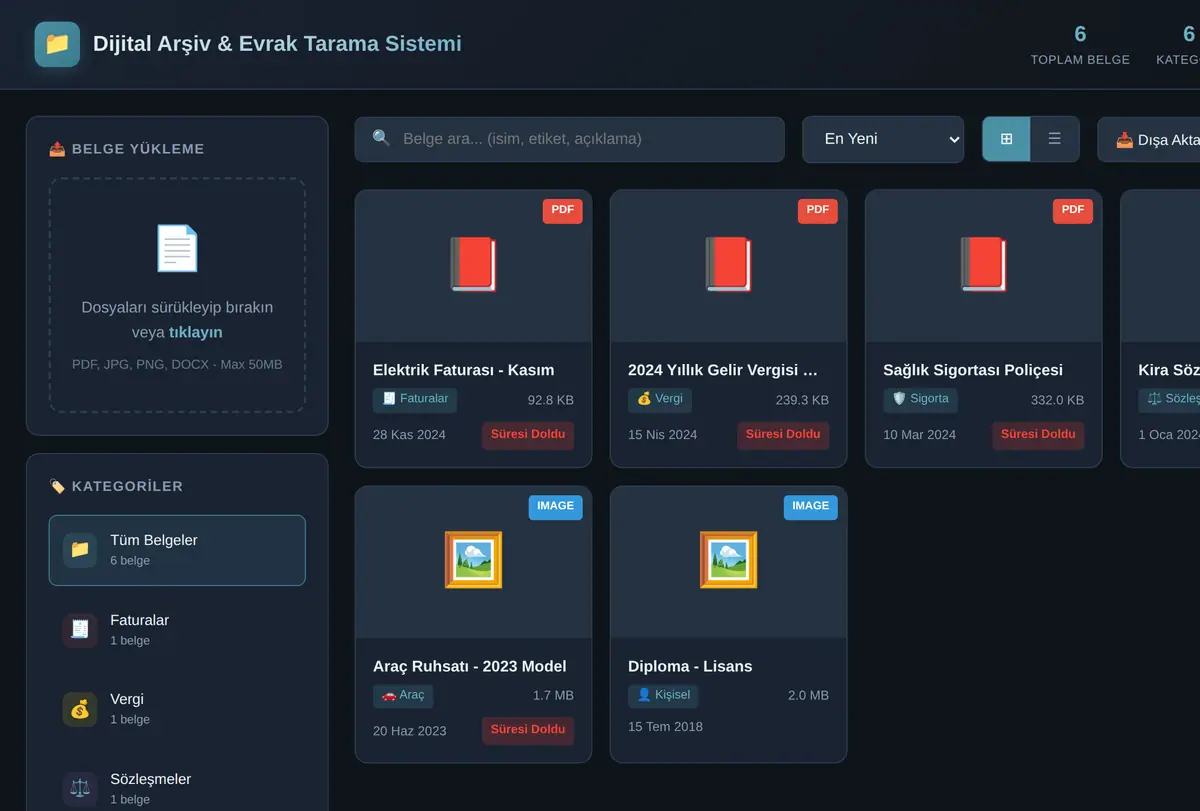Click the book icon on Sağlık Sigortası card

tap(983, 265)
